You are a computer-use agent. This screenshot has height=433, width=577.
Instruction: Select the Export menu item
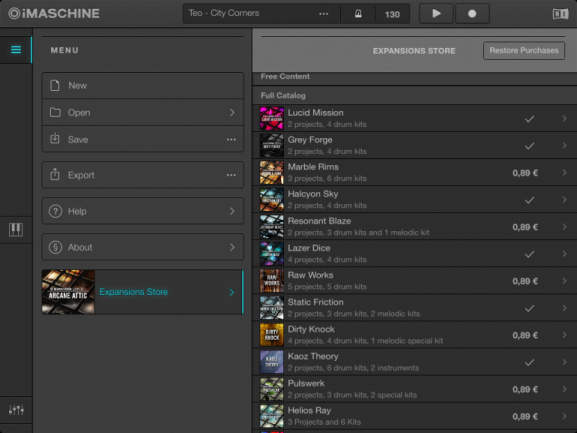pos(143,175)
